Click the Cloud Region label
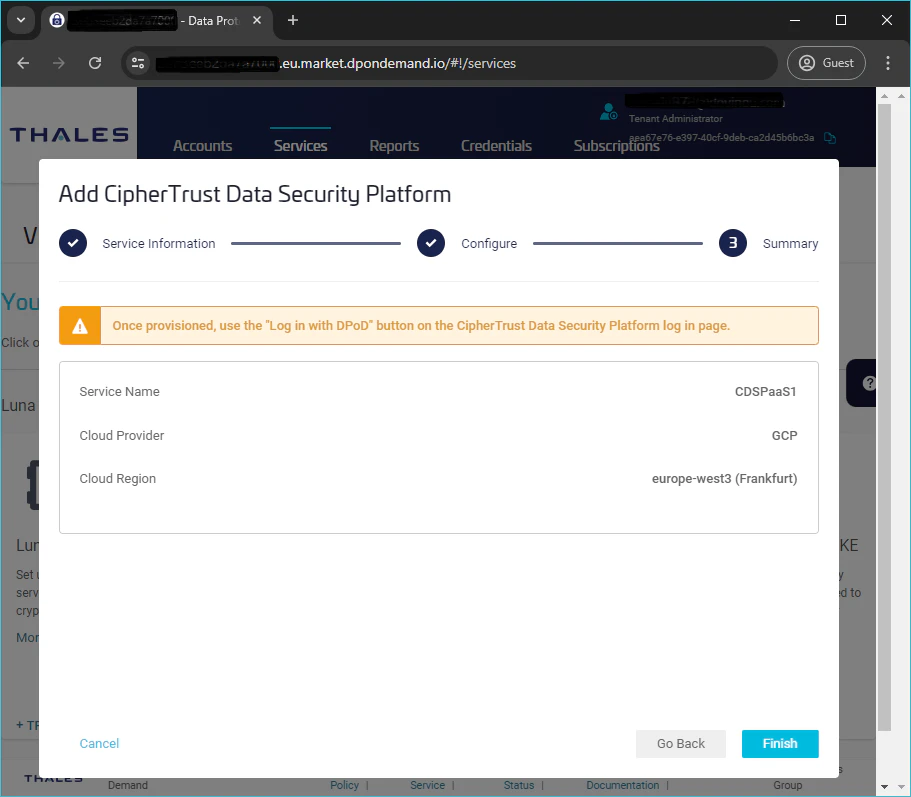Screen dimensions: 911x797 117,479
